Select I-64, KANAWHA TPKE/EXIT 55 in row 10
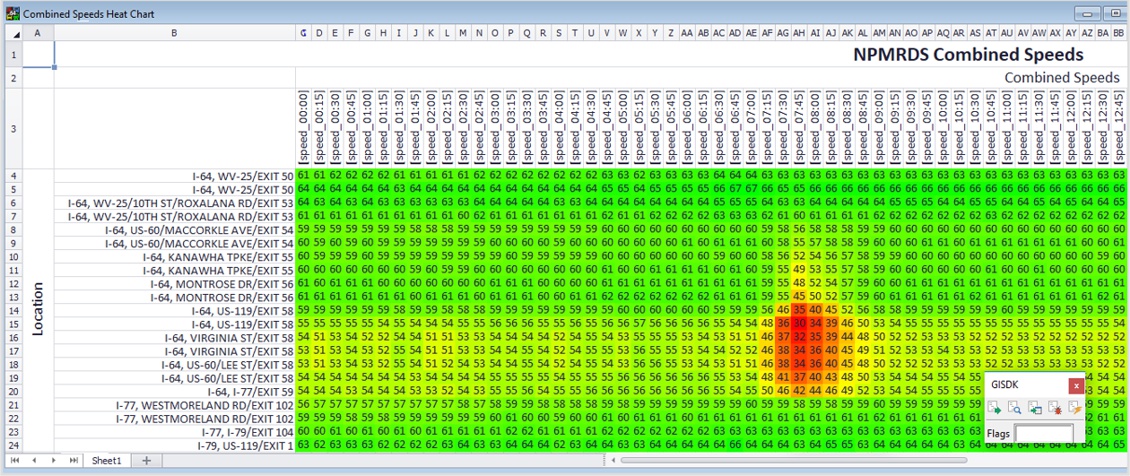 (x=174, y=256)
